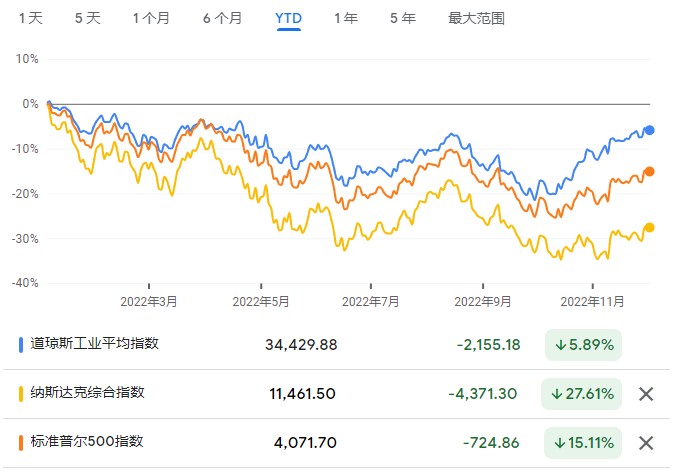Viewport: 674px width, 474px height.
Task: Click the -4,371.30 change value
Action: [x=483, y=394]
